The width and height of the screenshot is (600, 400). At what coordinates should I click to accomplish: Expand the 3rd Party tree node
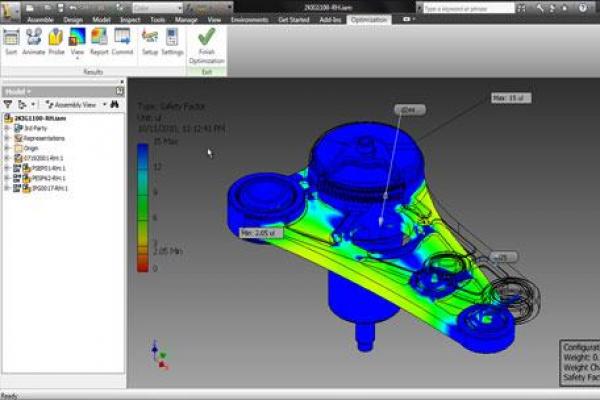pyautogui.click(x=7, y=127)
